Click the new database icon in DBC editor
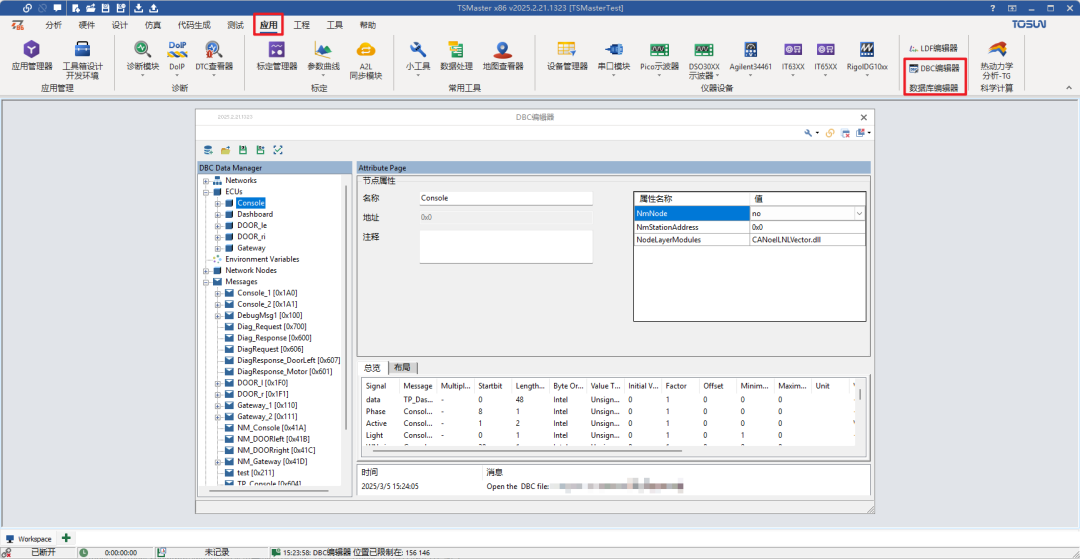This screenshot has height=559, width=1080. (208, 149)
